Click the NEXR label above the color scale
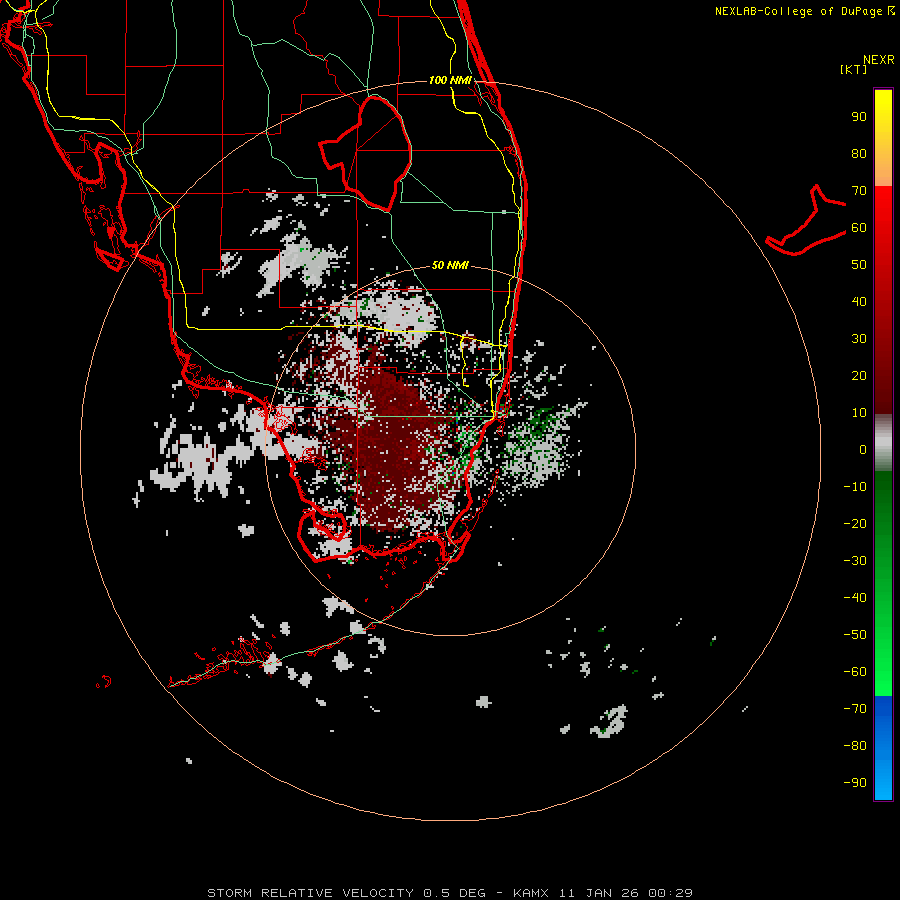The width and height of the screenshot is (900, 900). point(879,60)
